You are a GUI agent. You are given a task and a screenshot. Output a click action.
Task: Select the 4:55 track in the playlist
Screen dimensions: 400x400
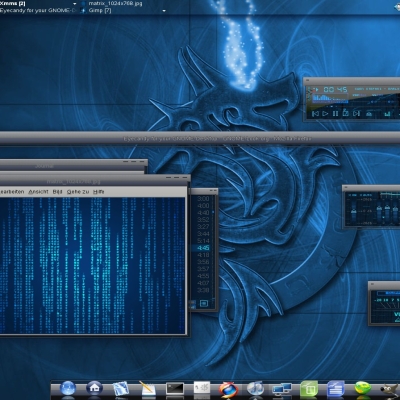[x=203, y=276]
